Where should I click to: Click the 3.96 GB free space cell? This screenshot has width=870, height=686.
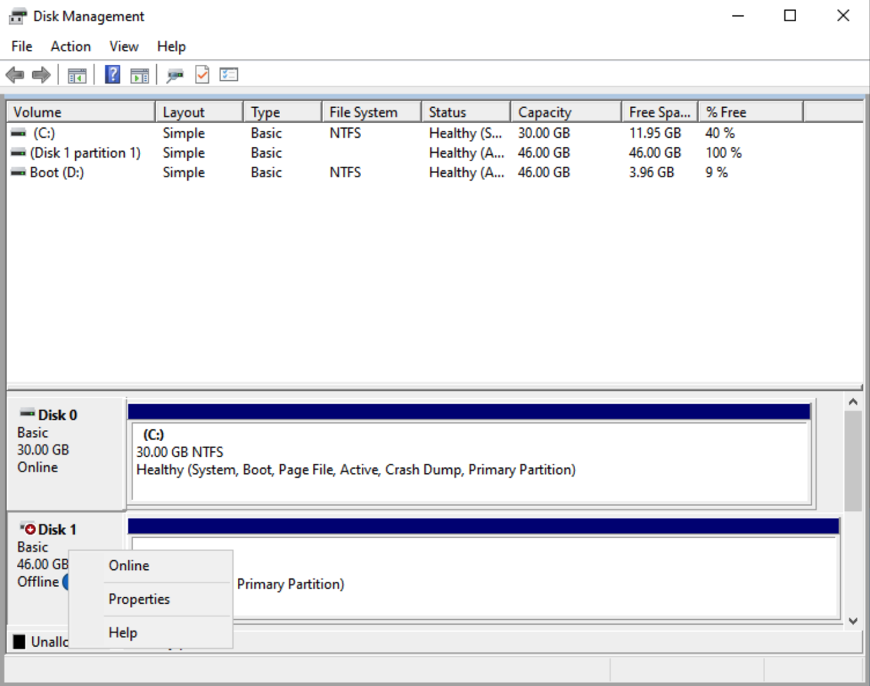tap(651, 173)
